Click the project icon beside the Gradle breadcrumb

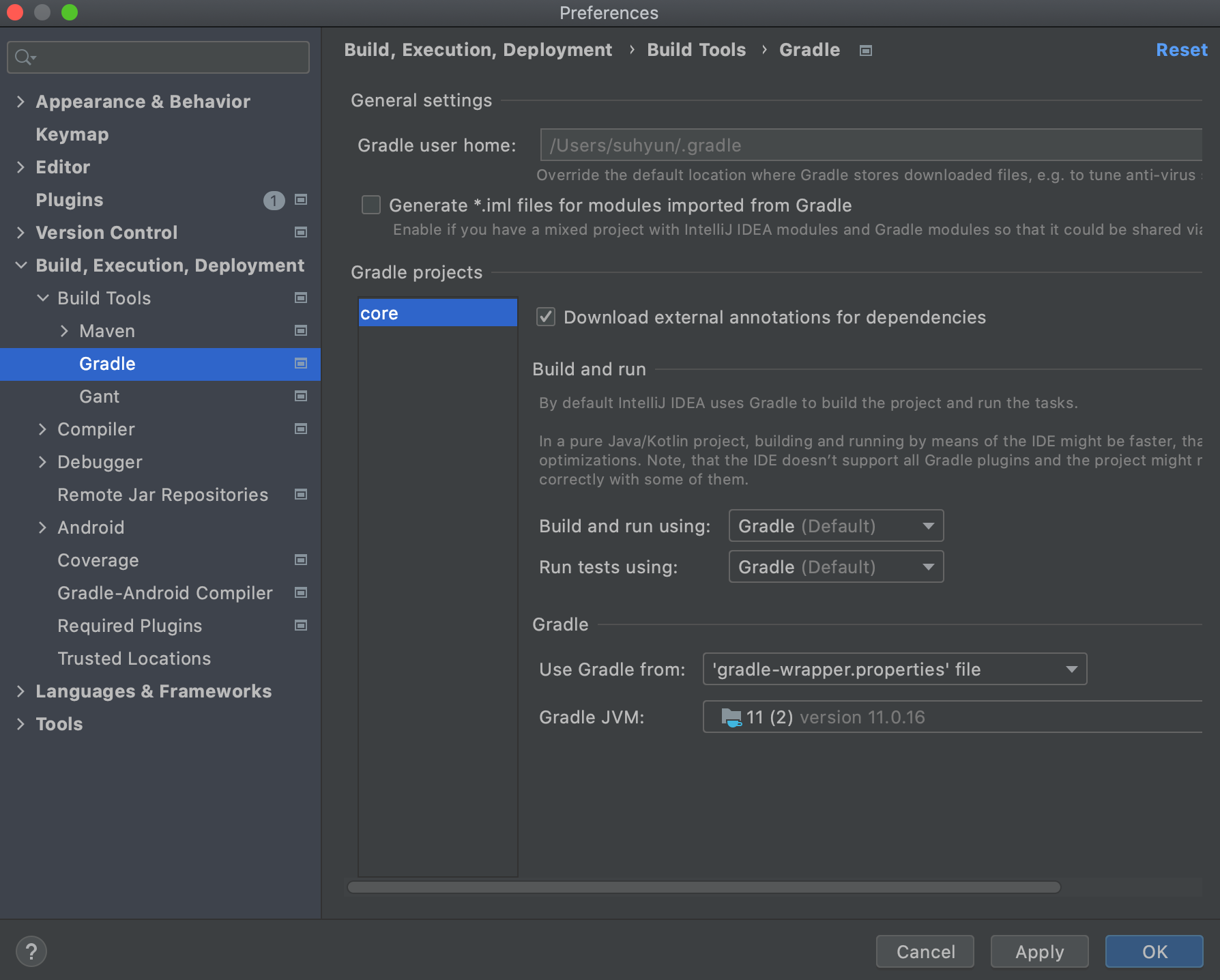tap(866, 51)
